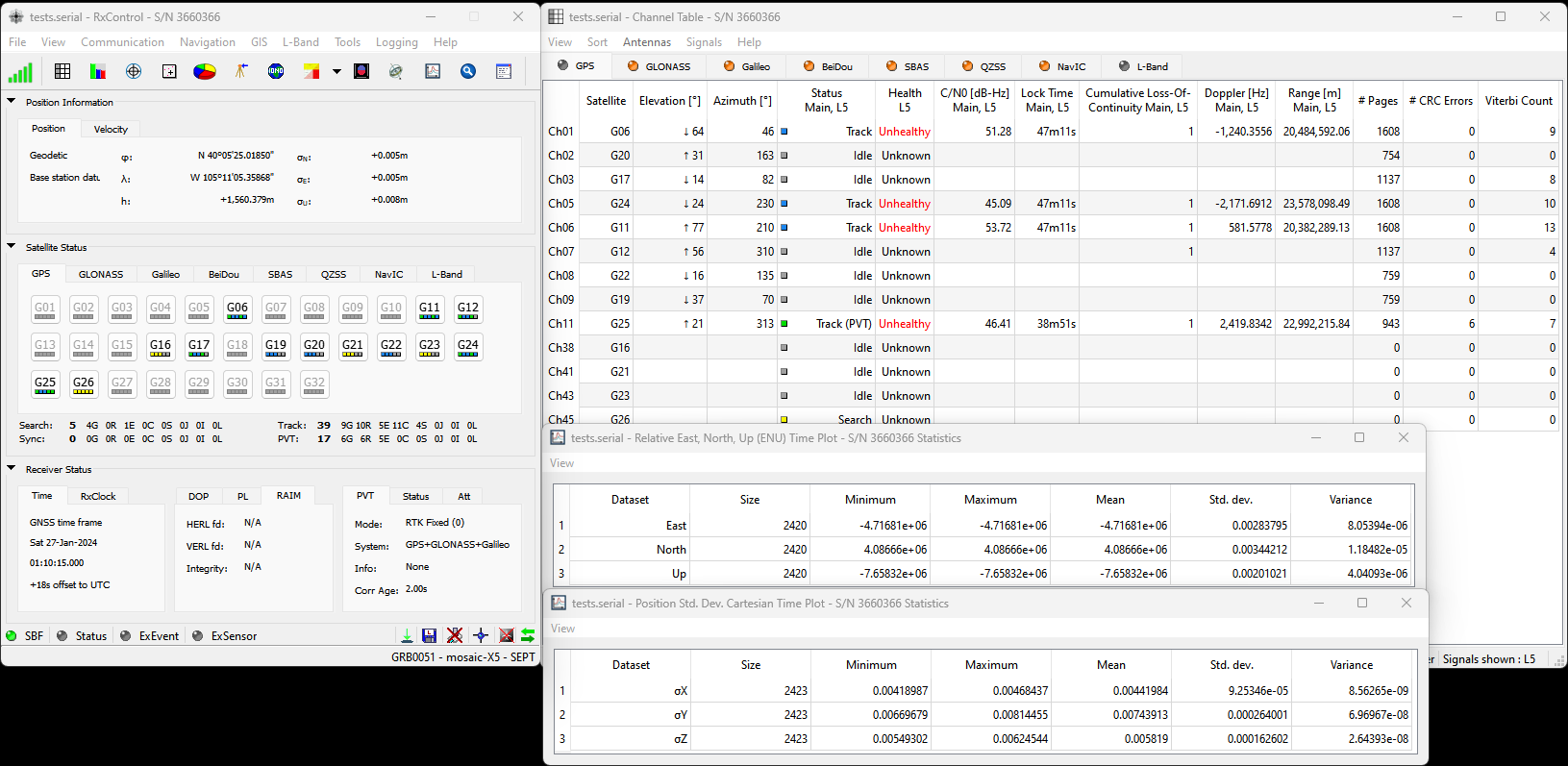The height and width of the screenshot is (766, 1568).
Task: Click Ch45 yellow Search status square
Action: click(784, 420)
